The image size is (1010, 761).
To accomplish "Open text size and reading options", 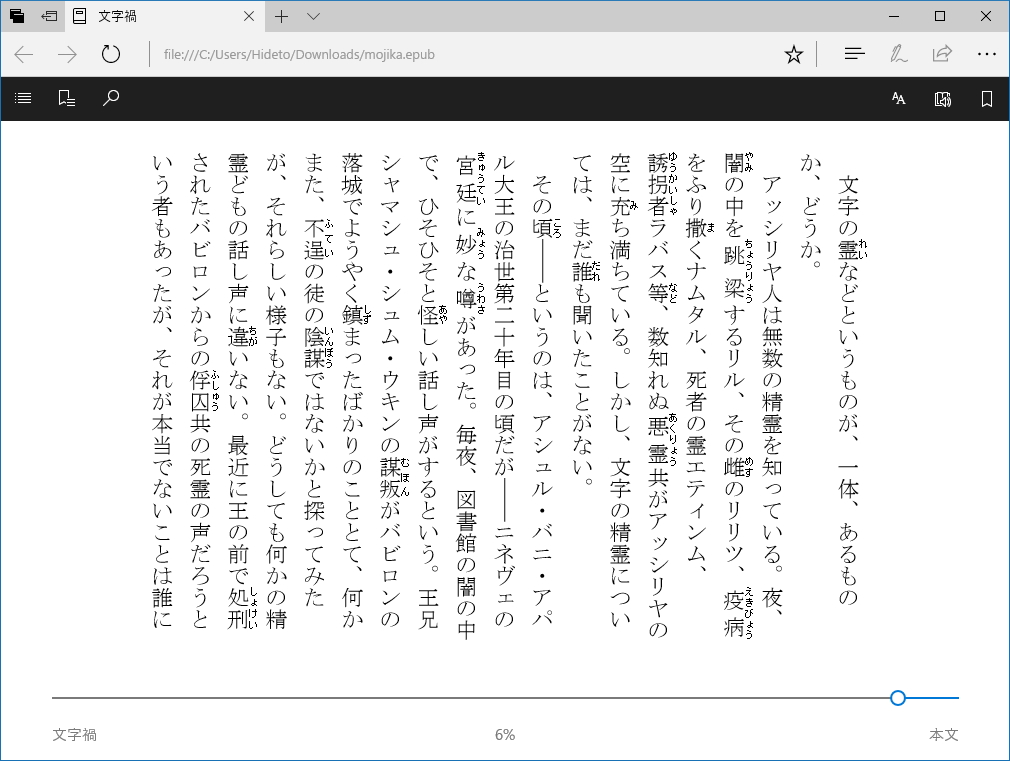I will 898,98.
